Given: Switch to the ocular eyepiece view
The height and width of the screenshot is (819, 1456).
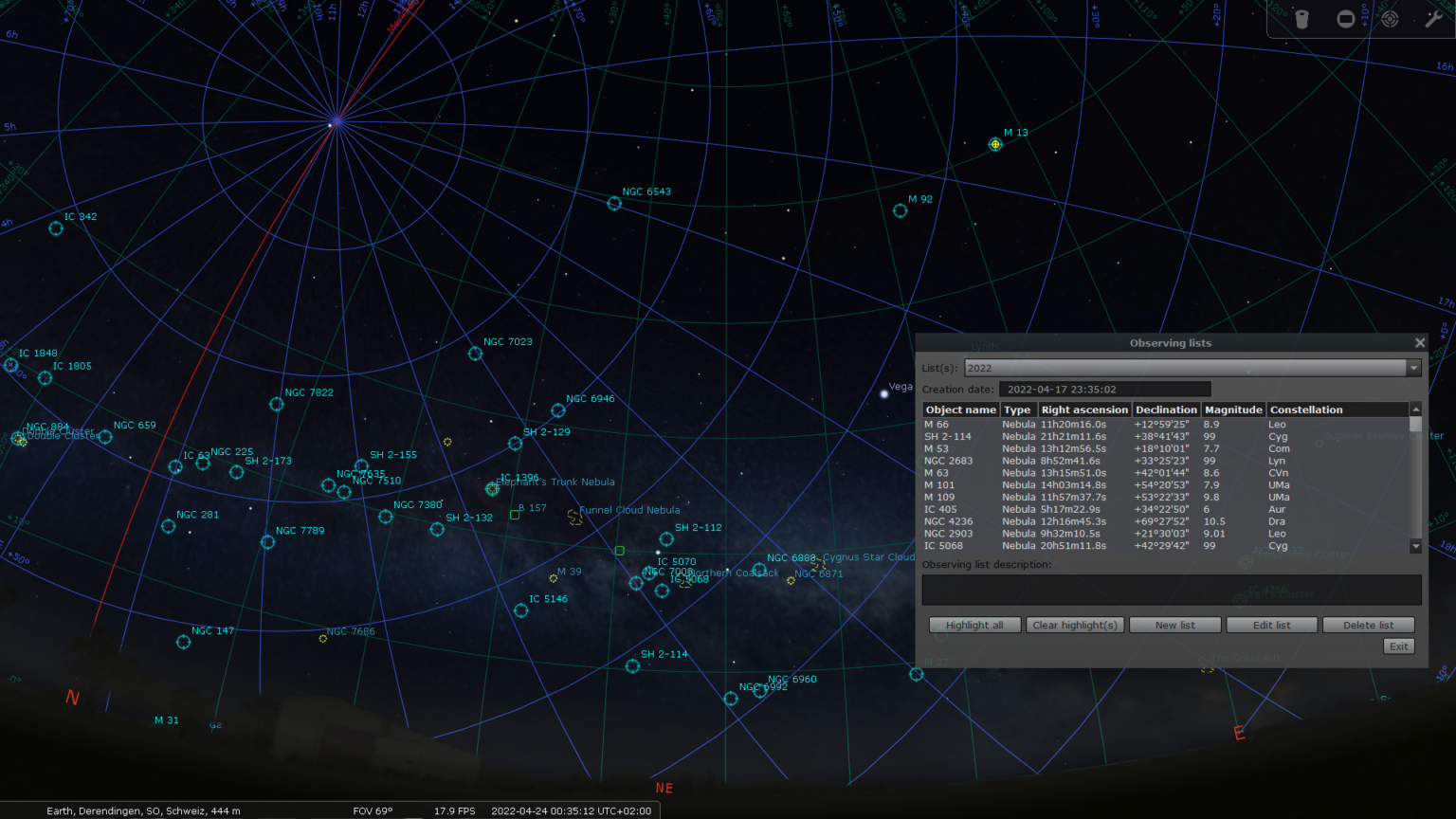Looking at the screenshot, I should (x=1301, y=18).
